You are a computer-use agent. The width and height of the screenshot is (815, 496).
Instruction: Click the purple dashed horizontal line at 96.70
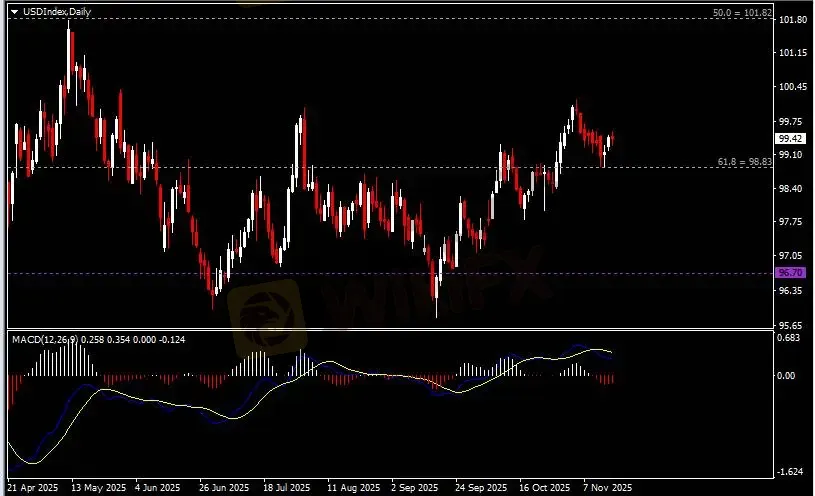click(x=400, y=273)
